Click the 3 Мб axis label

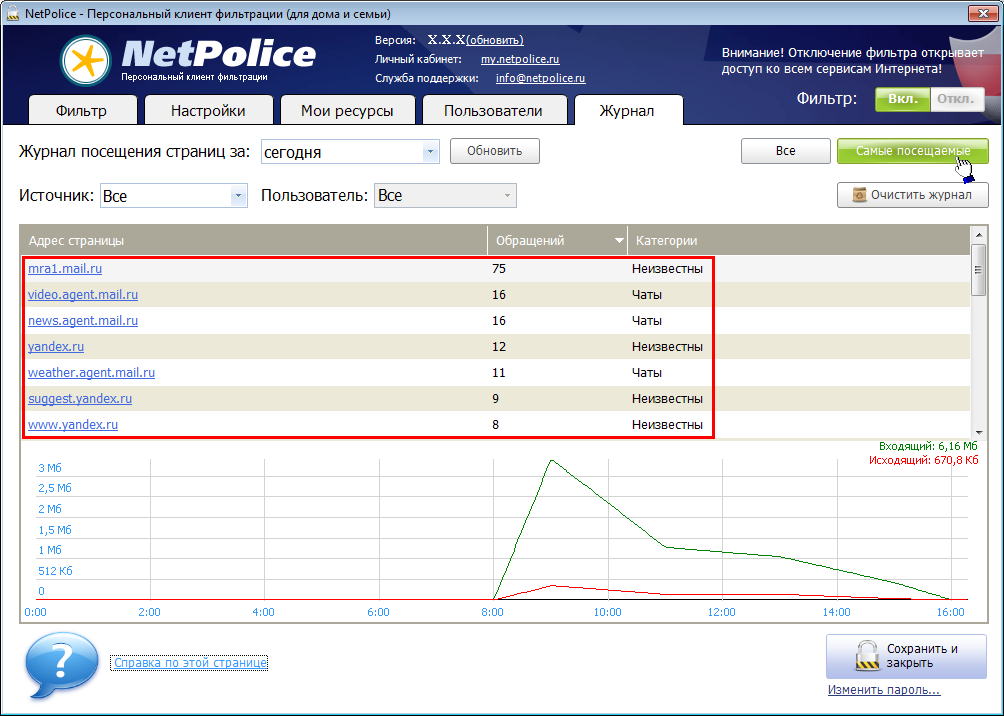click(50, 468)
